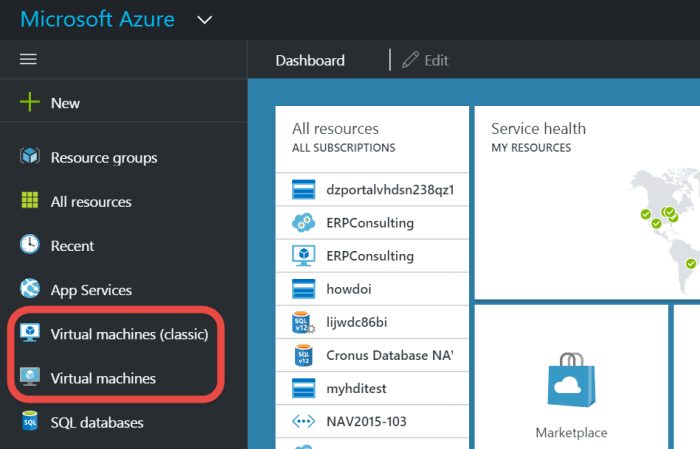Click the ALL SUBSCRIPTIONS subtitle
Image resolution: width=700 pixels, height=449 pixels.
[344, 148]
